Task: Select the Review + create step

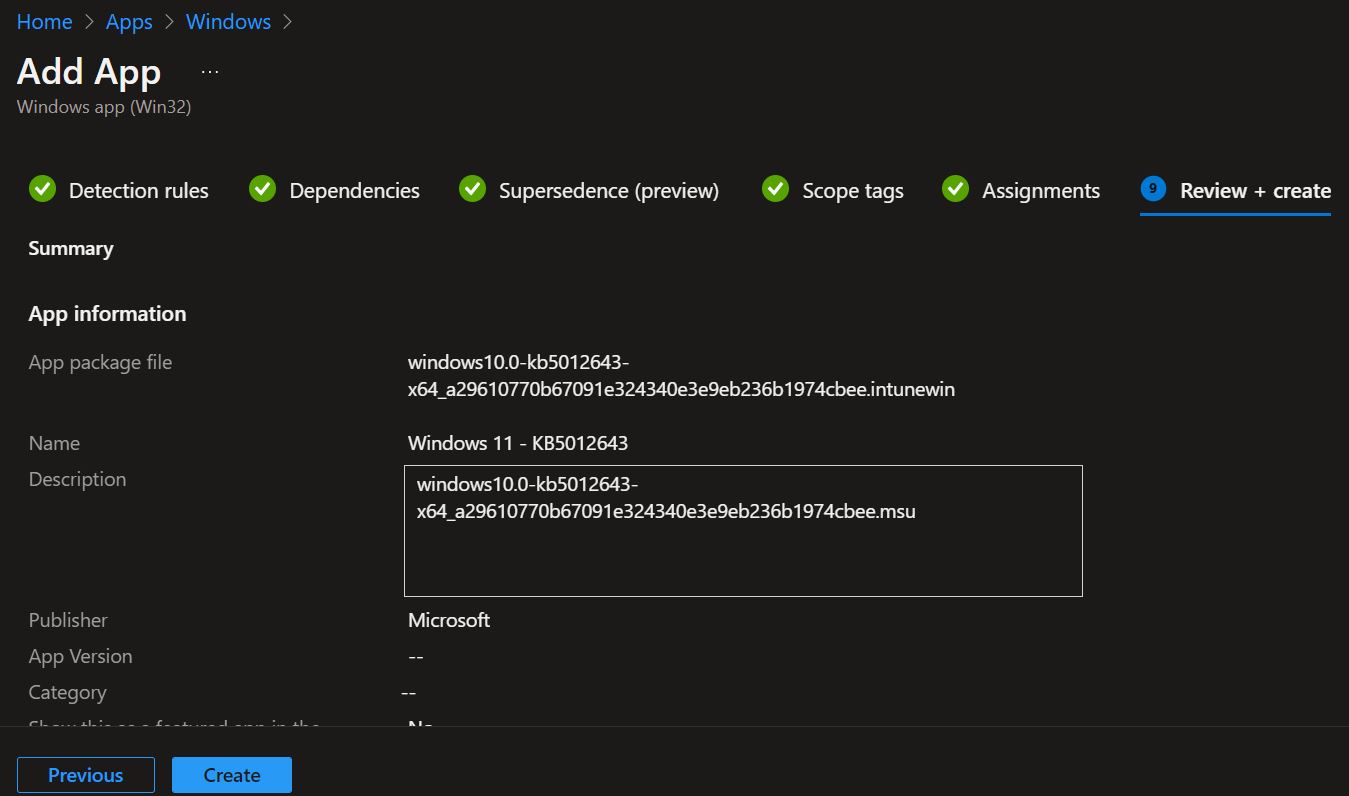Action: [1255, 190]
